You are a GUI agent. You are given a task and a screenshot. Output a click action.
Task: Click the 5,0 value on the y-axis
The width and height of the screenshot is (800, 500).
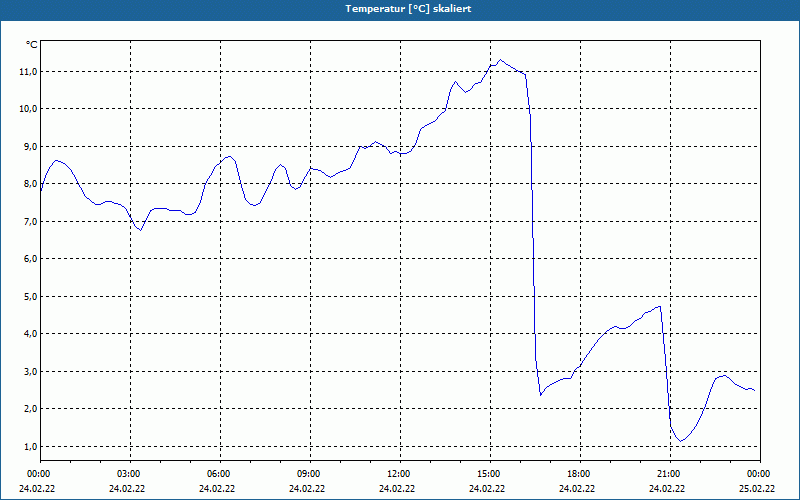pos(29,297)
